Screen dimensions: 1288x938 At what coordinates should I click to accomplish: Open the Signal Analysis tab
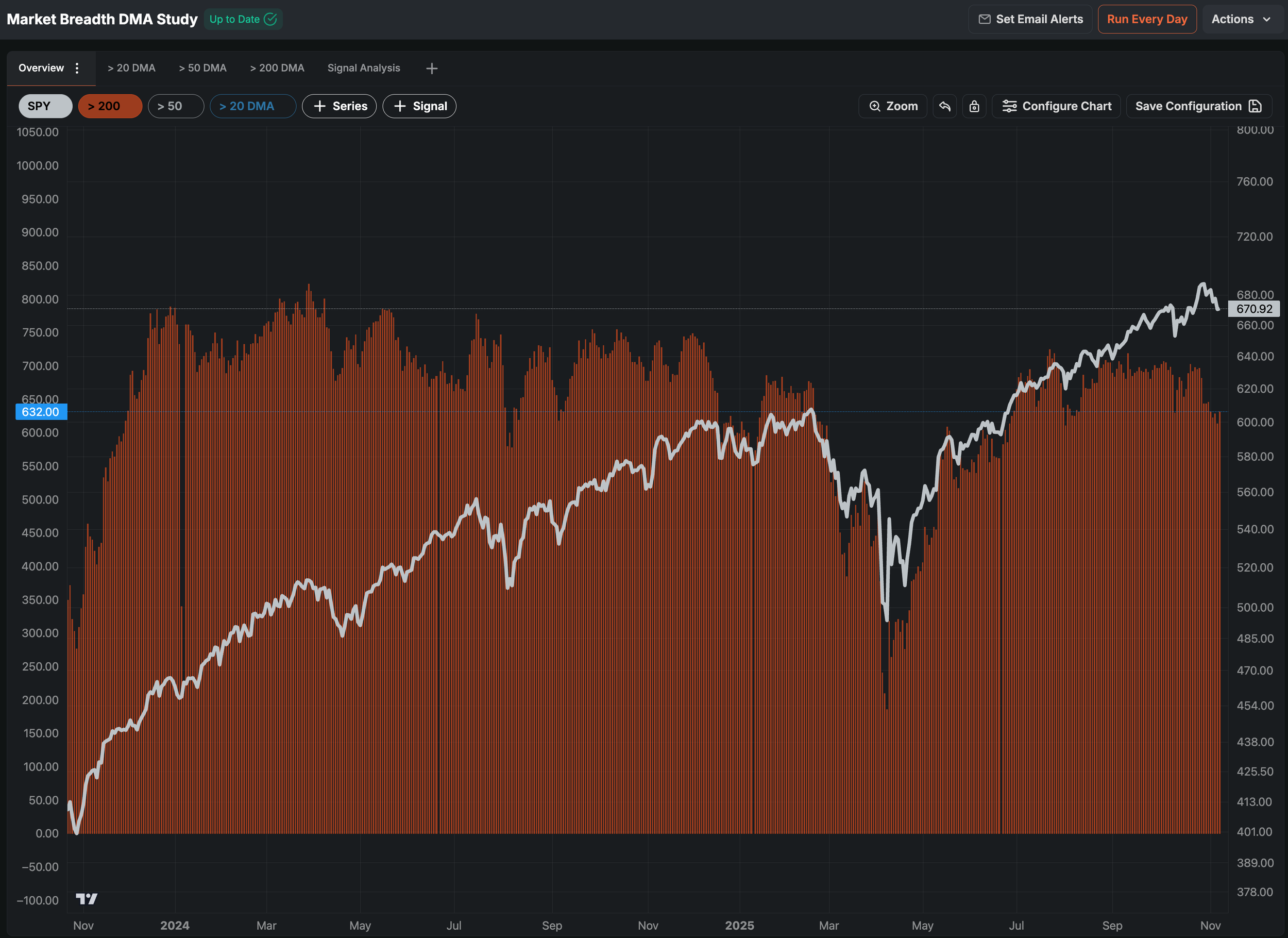tap(363, 68)
